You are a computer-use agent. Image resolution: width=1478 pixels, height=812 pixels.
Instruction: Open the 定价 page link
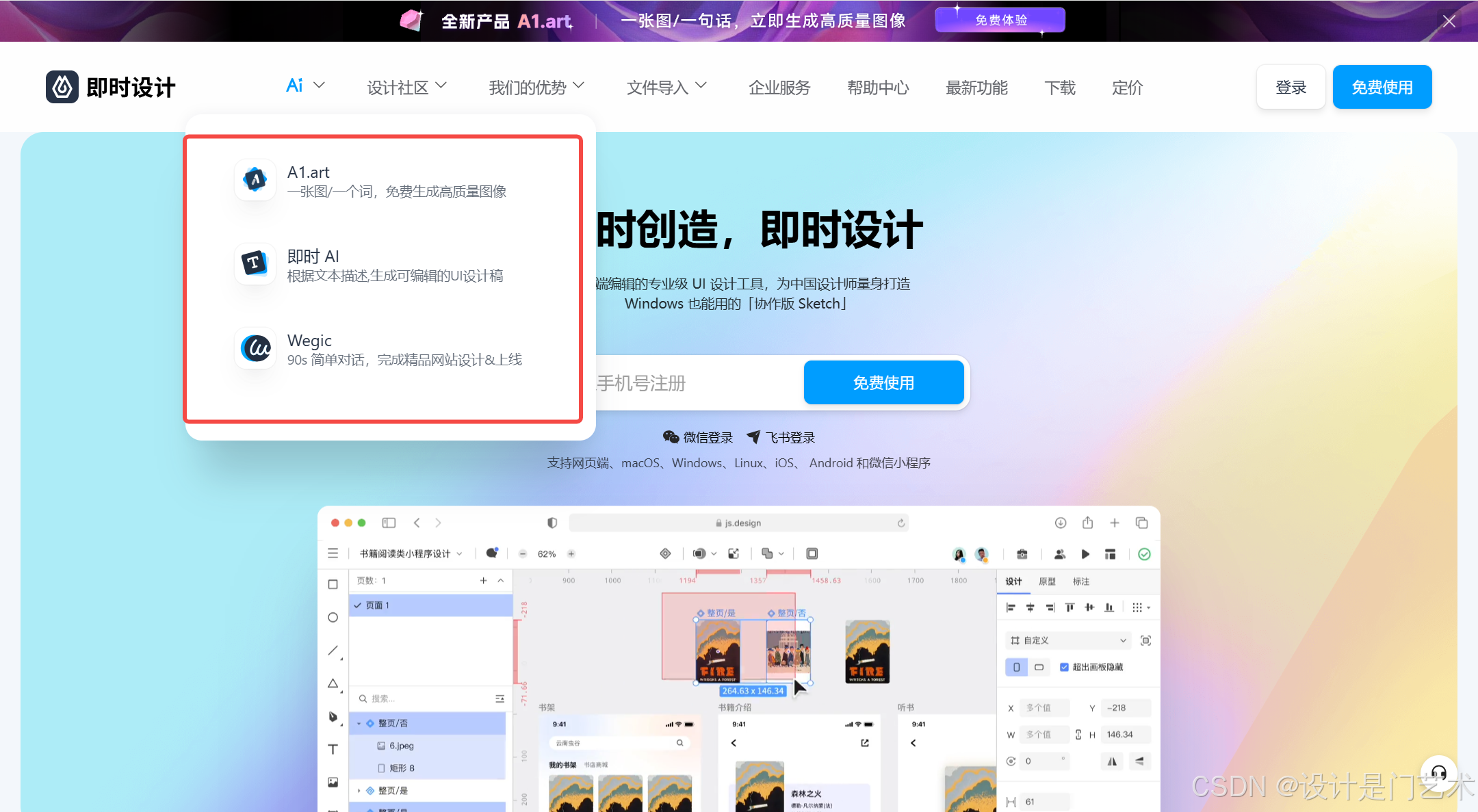pyautogui.click(x=1127, y=88)
